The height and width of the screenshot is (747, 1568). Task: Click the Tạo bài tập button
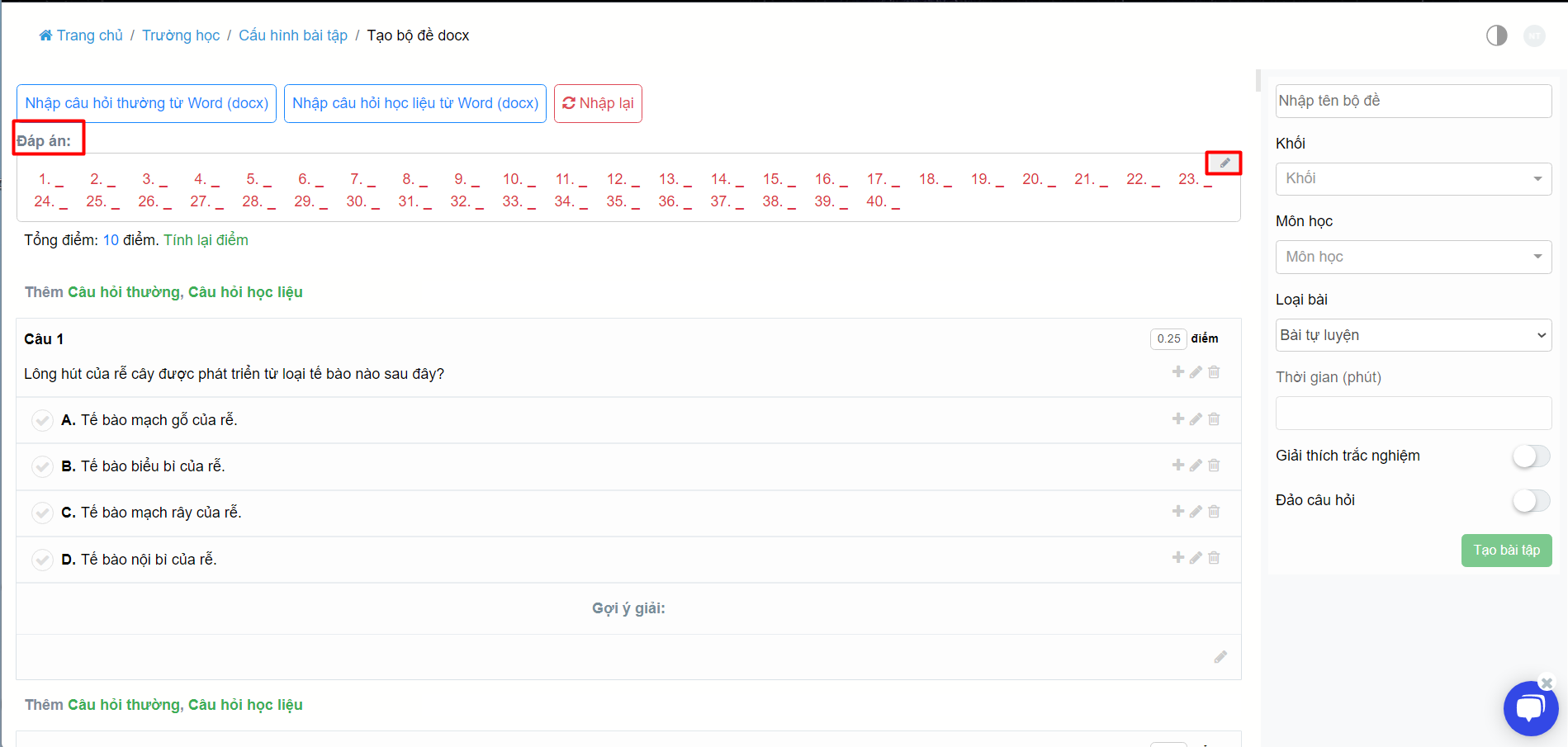pos(1506,551)
